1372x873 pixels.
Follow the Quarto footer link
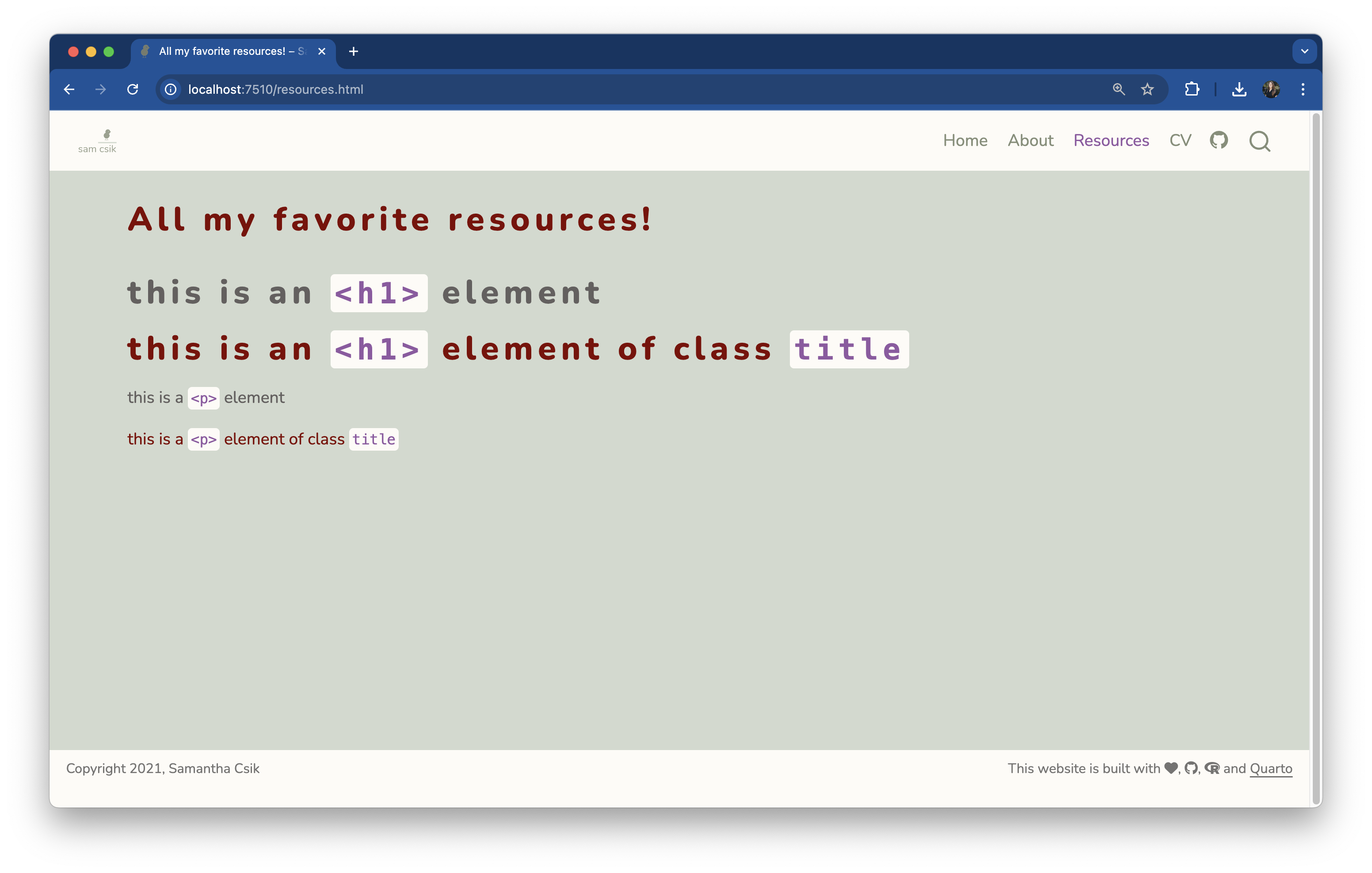[x=1270, y=768]
